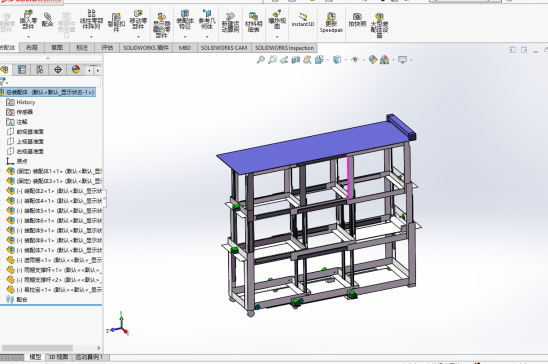This screenshot has height=364, width=548.
Task: Select 配合 (Mates) folder in tree
Action: click(x=17, y=299)
